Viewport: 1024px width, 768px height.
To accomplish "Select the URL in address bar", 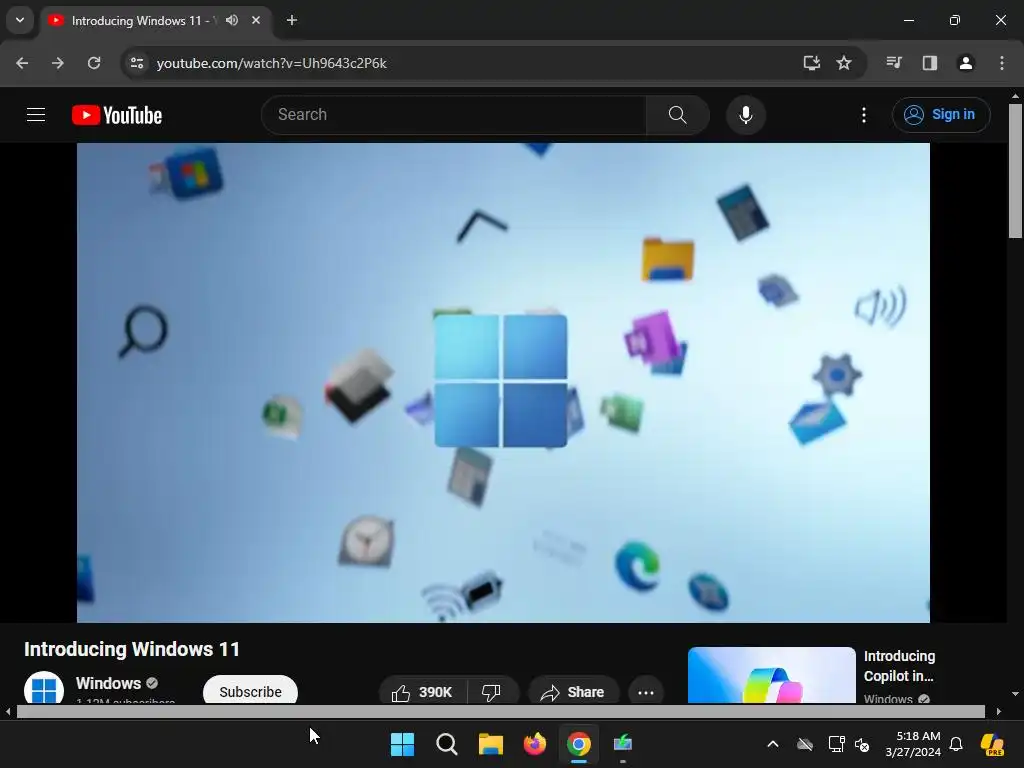I will pos(272,63).
